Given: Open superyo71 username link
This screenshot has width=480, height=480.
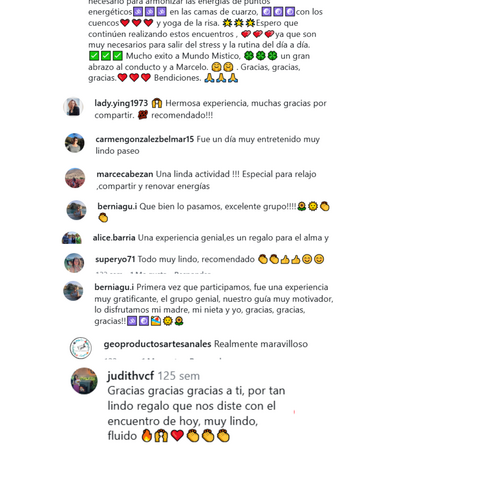Looking at the screenshot, I should (115, 259).
